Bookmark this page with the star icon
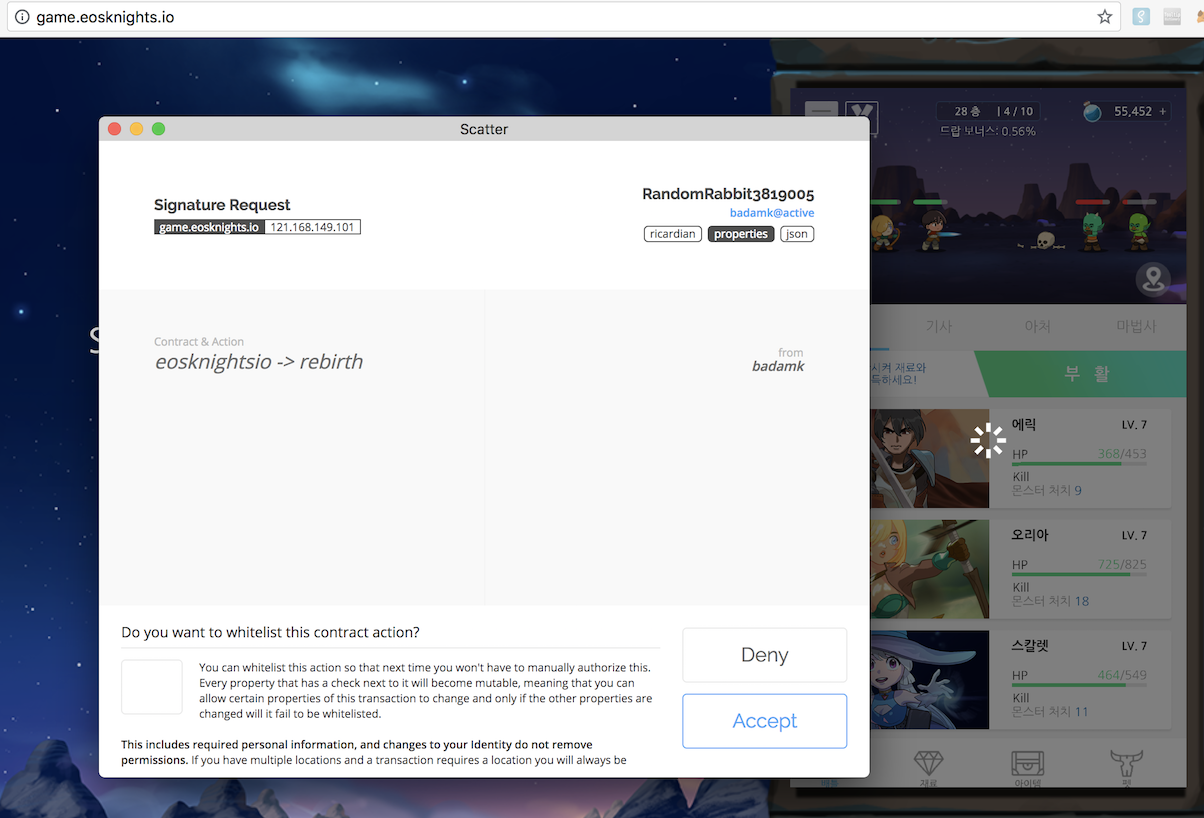 pos(1105,17)
